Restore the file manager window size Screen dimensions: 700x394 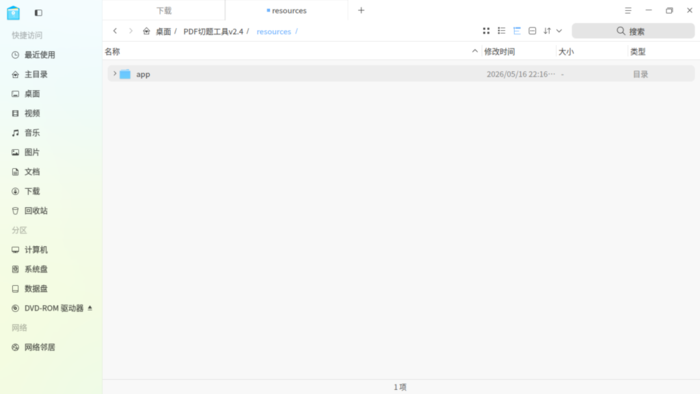[x=669, y=10]
